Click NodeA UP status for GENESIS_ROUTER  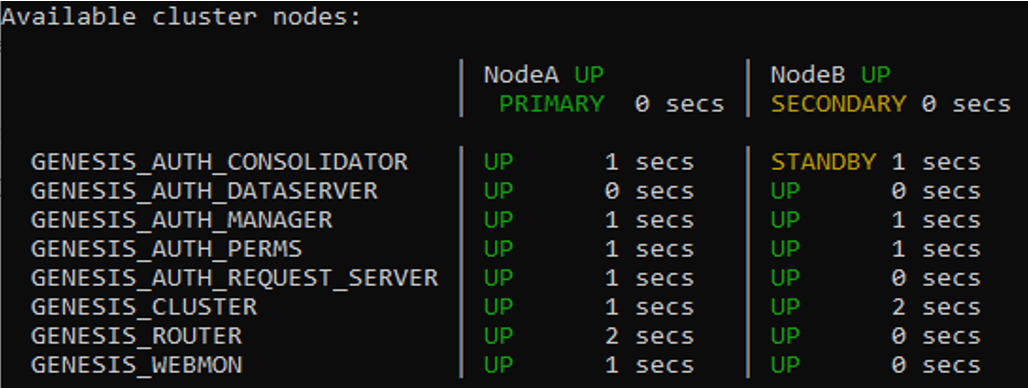click(498, 336)
